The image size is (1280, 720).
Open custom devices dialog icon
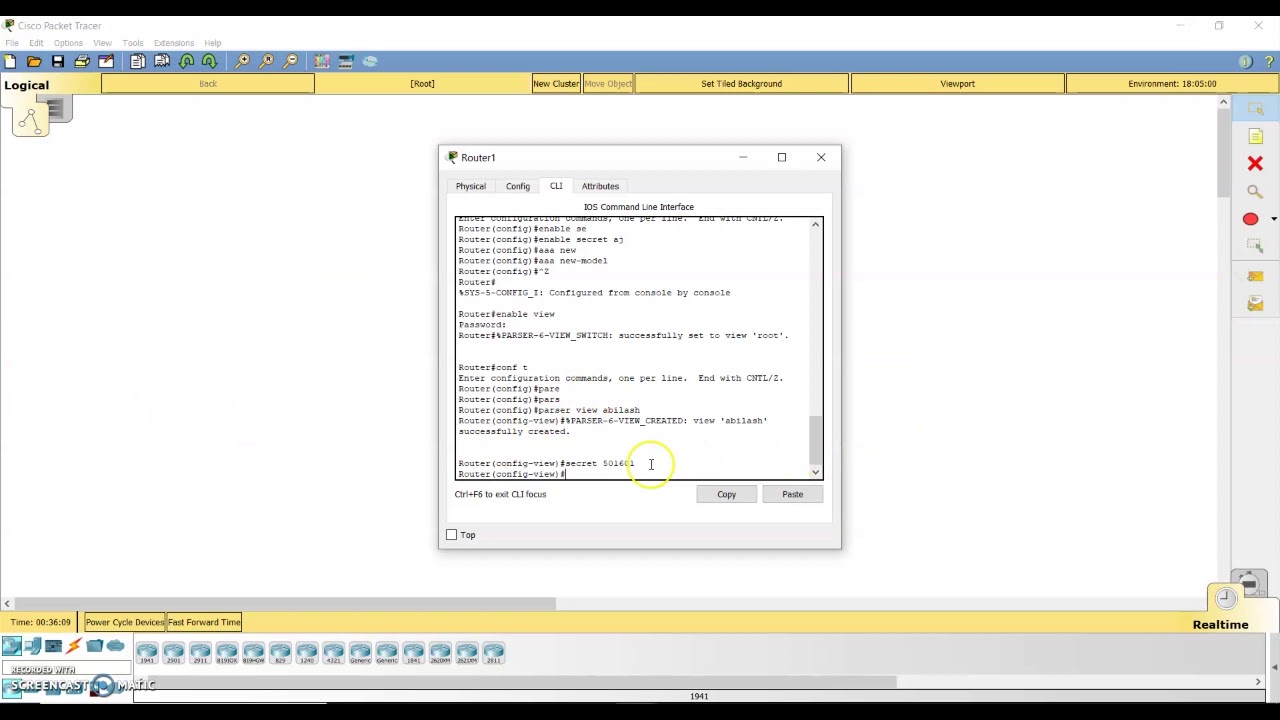click(346, 62)
